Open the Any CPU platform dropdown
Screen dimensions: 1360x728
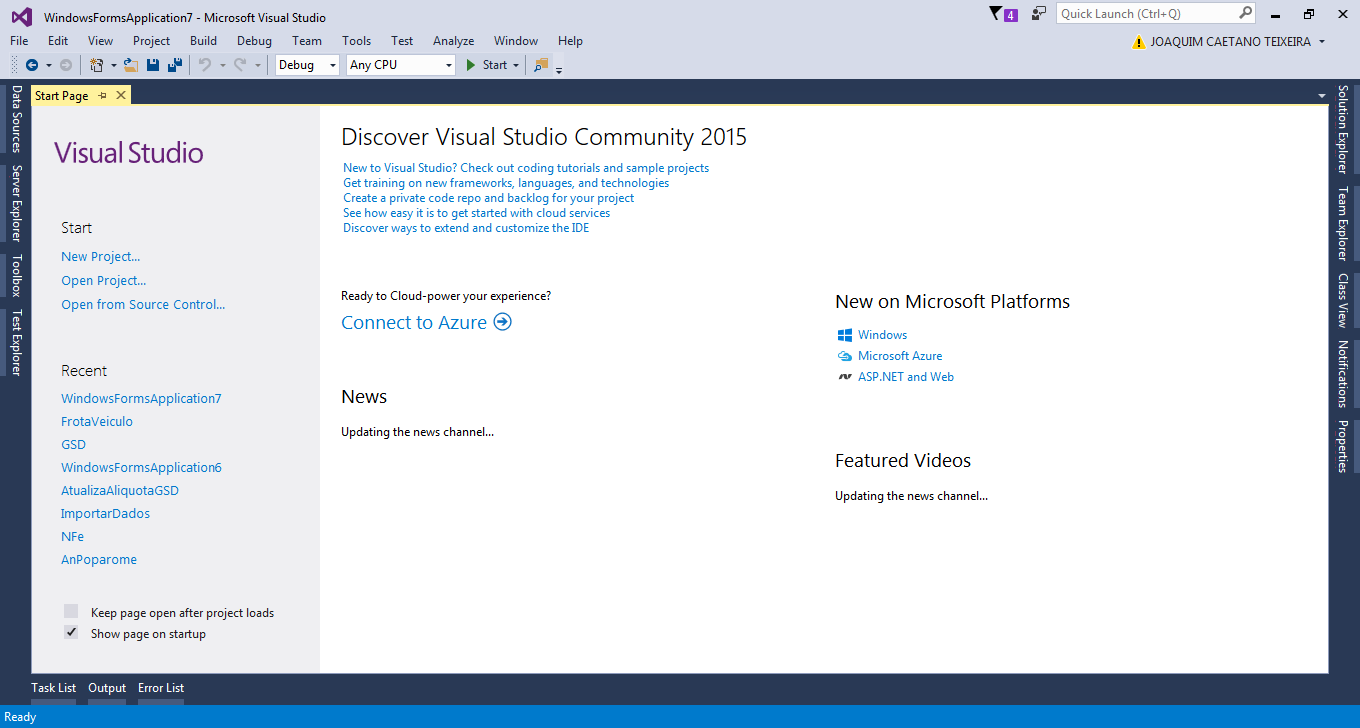tap(400, 65)
